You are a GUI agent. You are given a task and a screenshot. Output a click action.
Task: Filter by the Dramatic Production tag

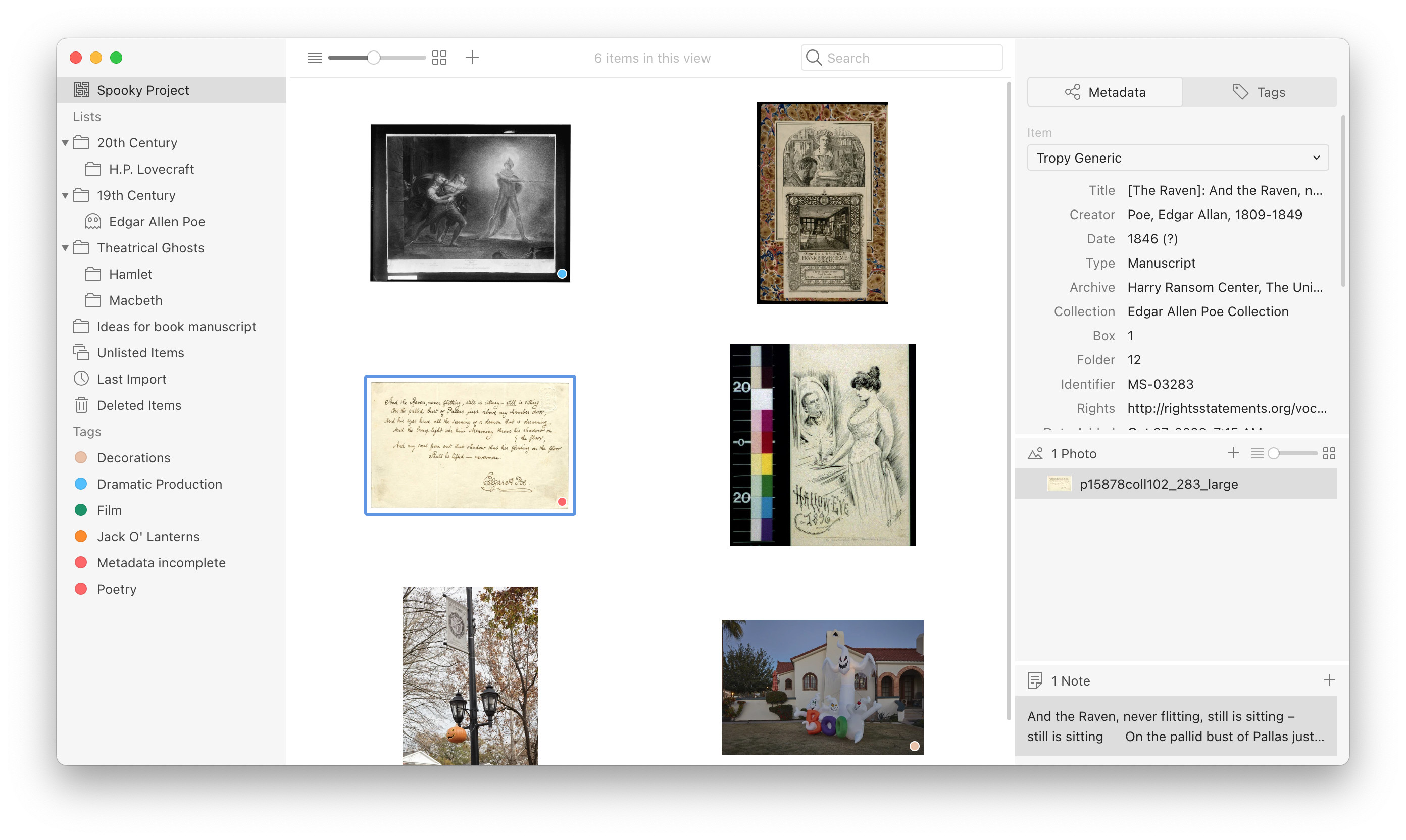171,484
